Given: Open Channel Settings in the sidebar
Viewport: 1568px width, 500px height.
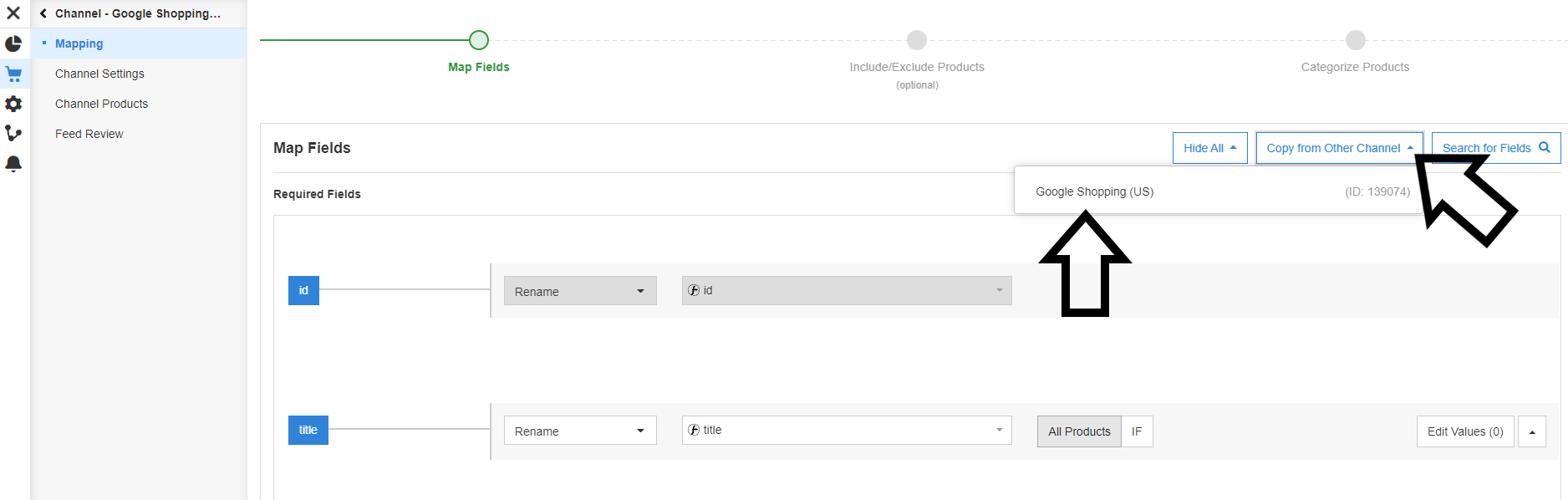Looking at the screenshot, I should click(x=99, y=74).
